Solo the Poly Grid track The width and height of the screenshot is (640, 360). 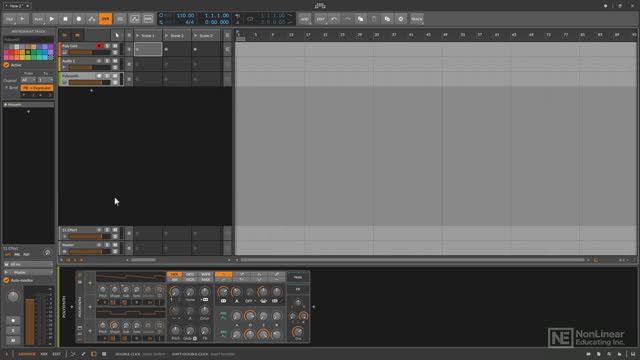click(x=107, y=46)
